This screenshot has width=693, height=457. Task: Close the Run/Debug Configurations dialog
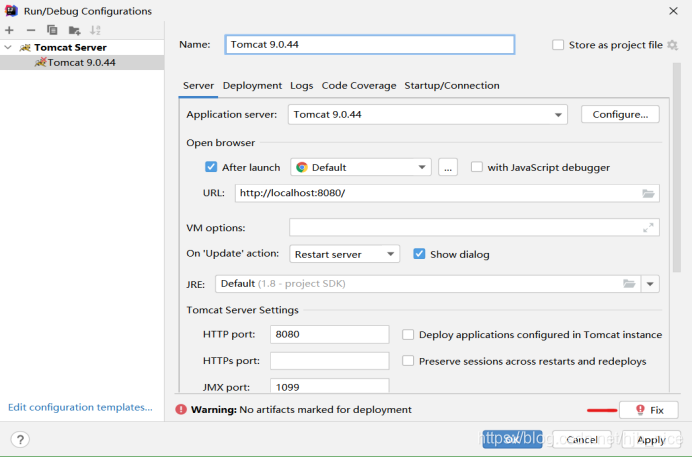673,11
